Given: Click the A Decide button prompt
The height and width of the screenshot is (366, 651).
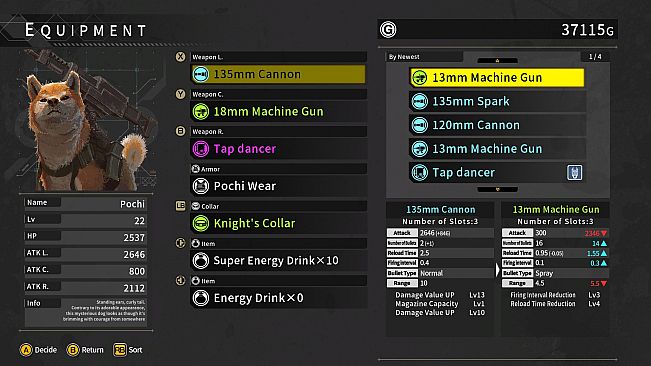Looking at the screenshot, I should pos(39,350).
